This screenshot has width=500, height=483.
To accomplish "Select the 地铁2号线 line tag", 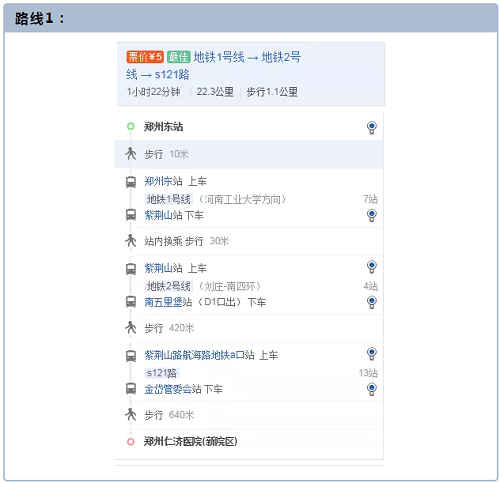I will tap(169, 286).
